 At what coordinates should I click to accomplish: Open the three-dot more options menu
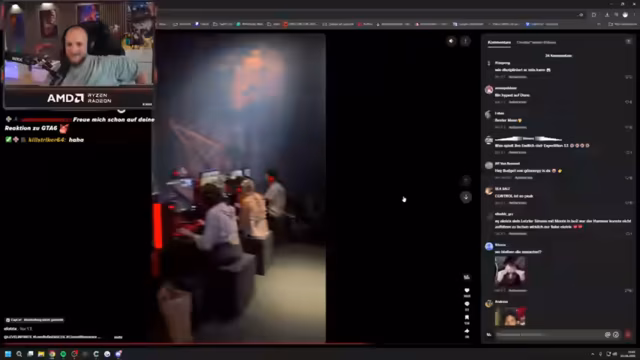click(465, 41)
